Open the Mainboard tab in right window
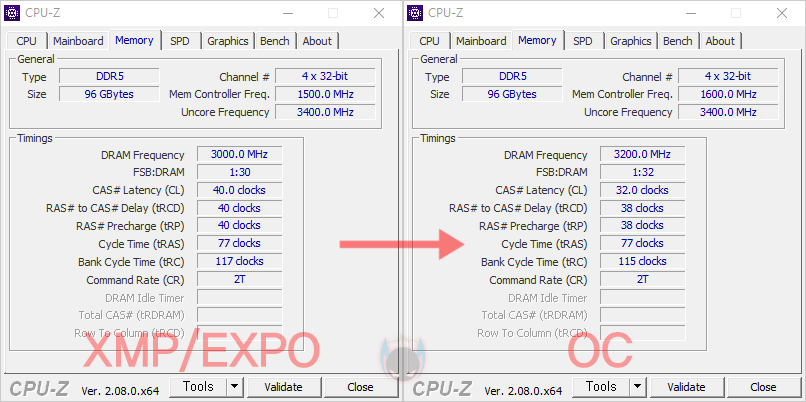 [481, 41]
